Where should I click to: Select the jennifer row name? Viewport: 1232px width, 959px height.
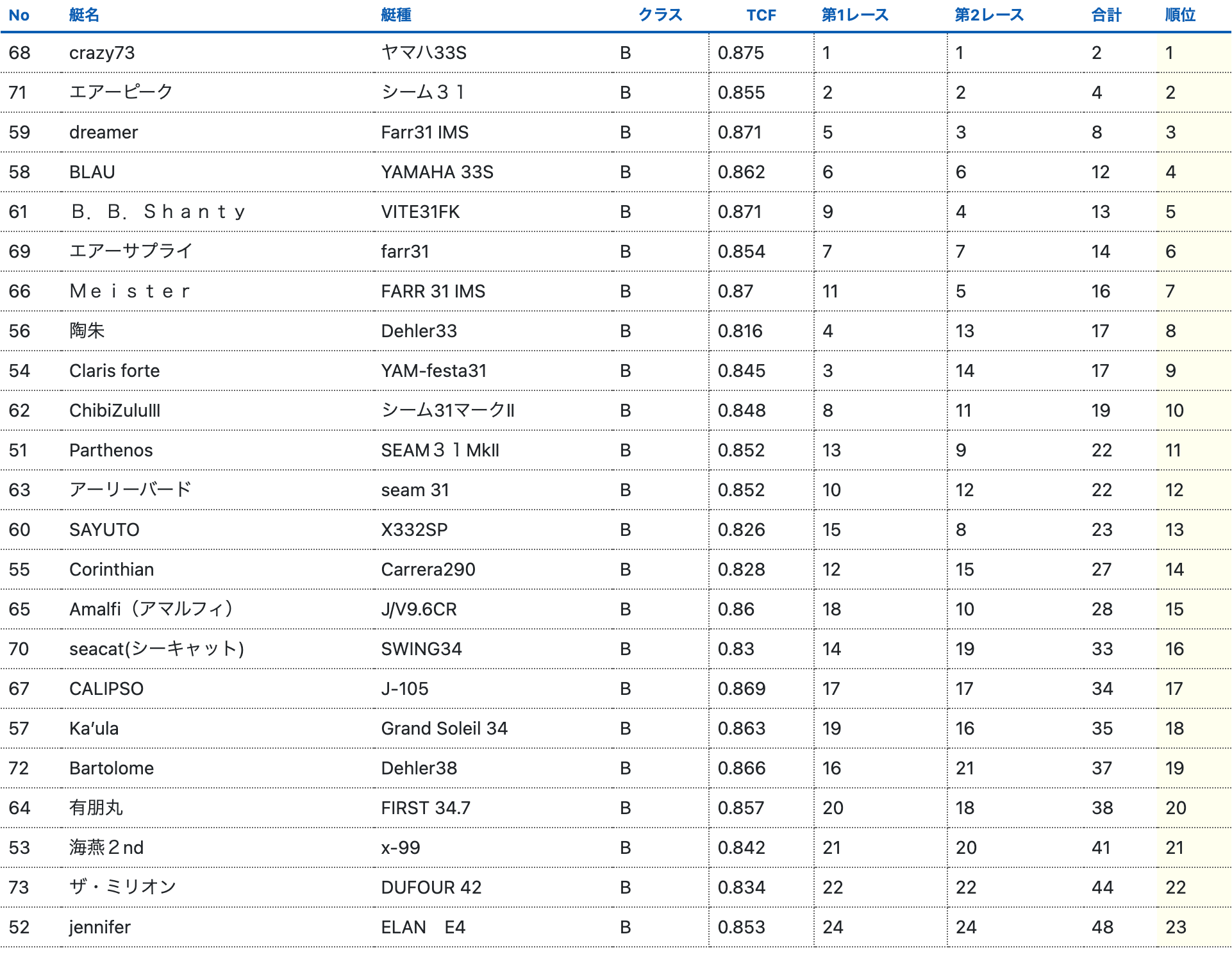99,928
